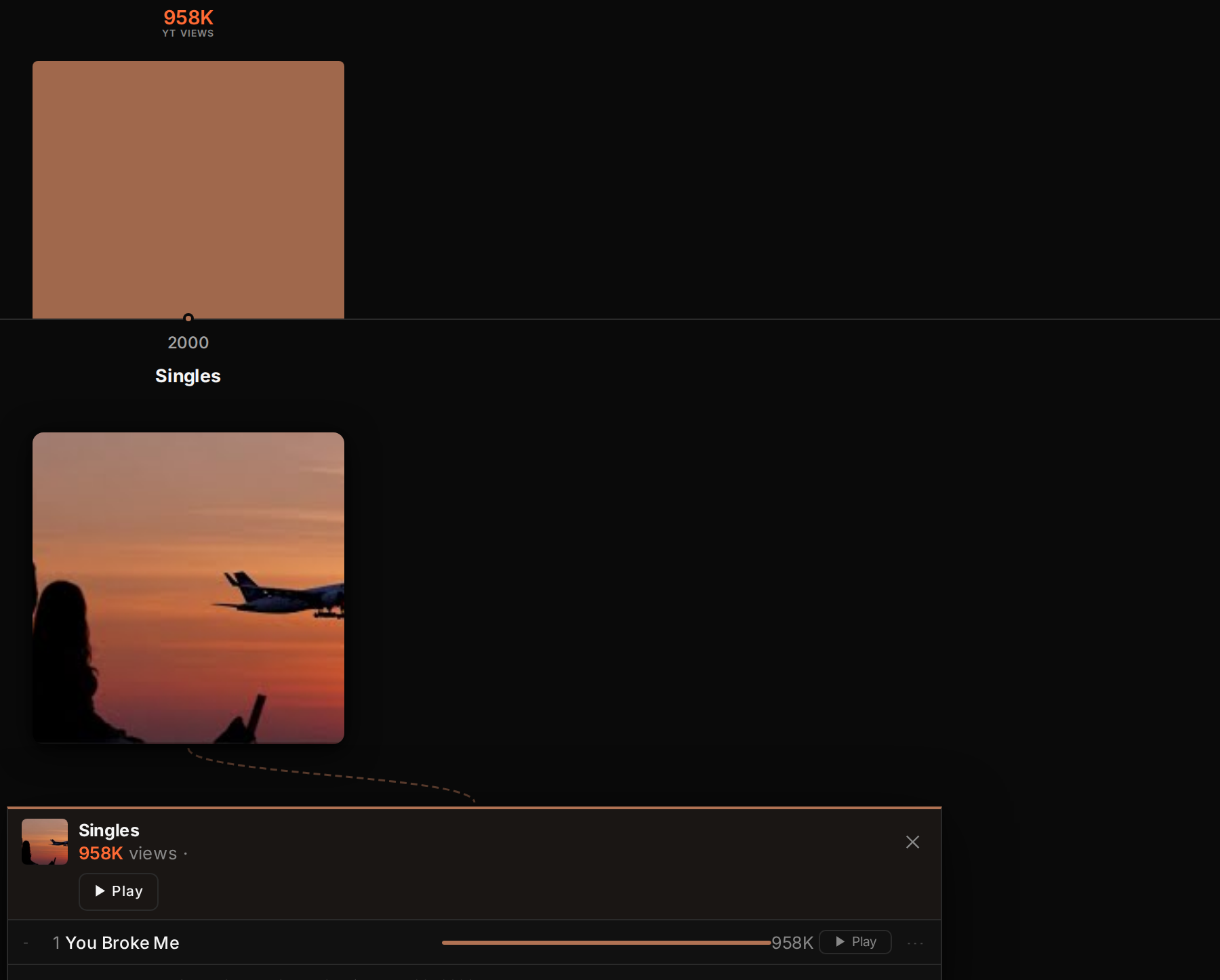The image size is (1220, 980).
Task: Play the track You Broke Me
Action: tap(855, 942)
